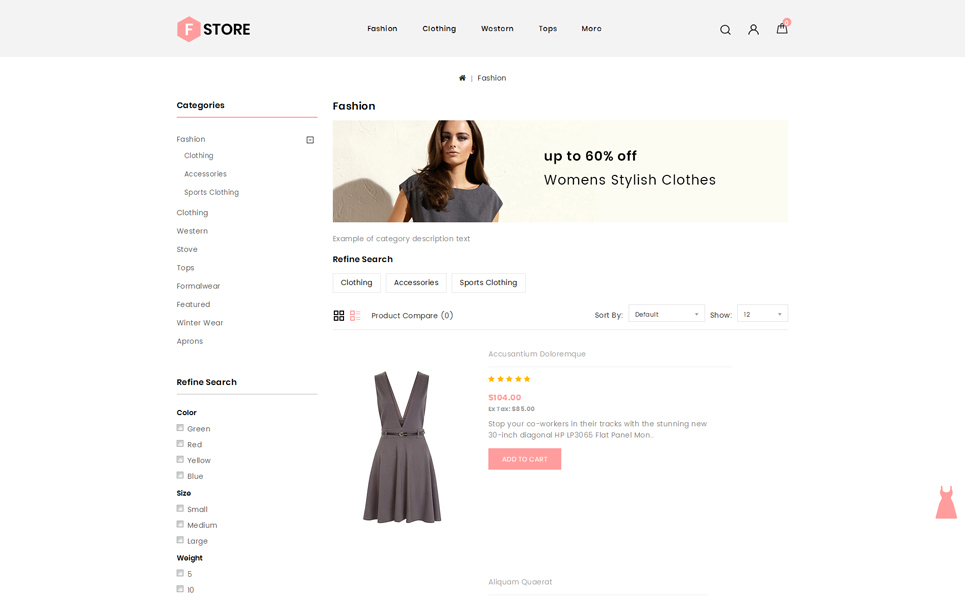This screenshot has height=600, width=965.
Task: Click the Fashion breadcrumb link
Action: 492,78
